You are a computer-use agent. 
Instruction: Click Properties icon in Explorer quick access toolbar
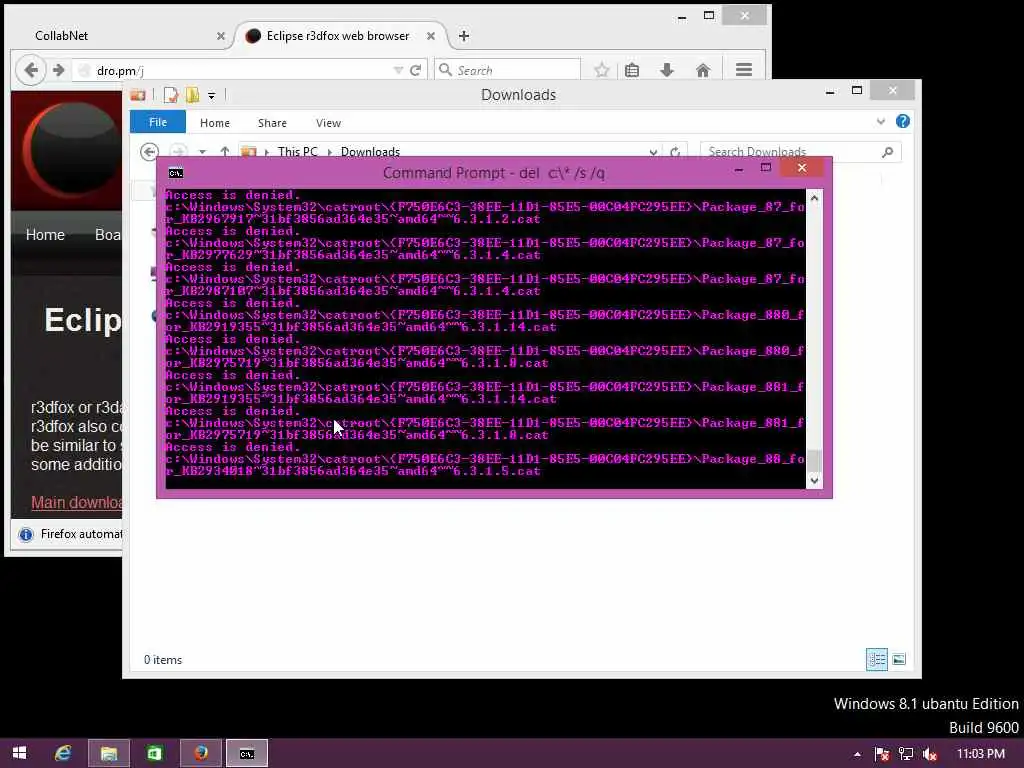(x=170, y=95)
